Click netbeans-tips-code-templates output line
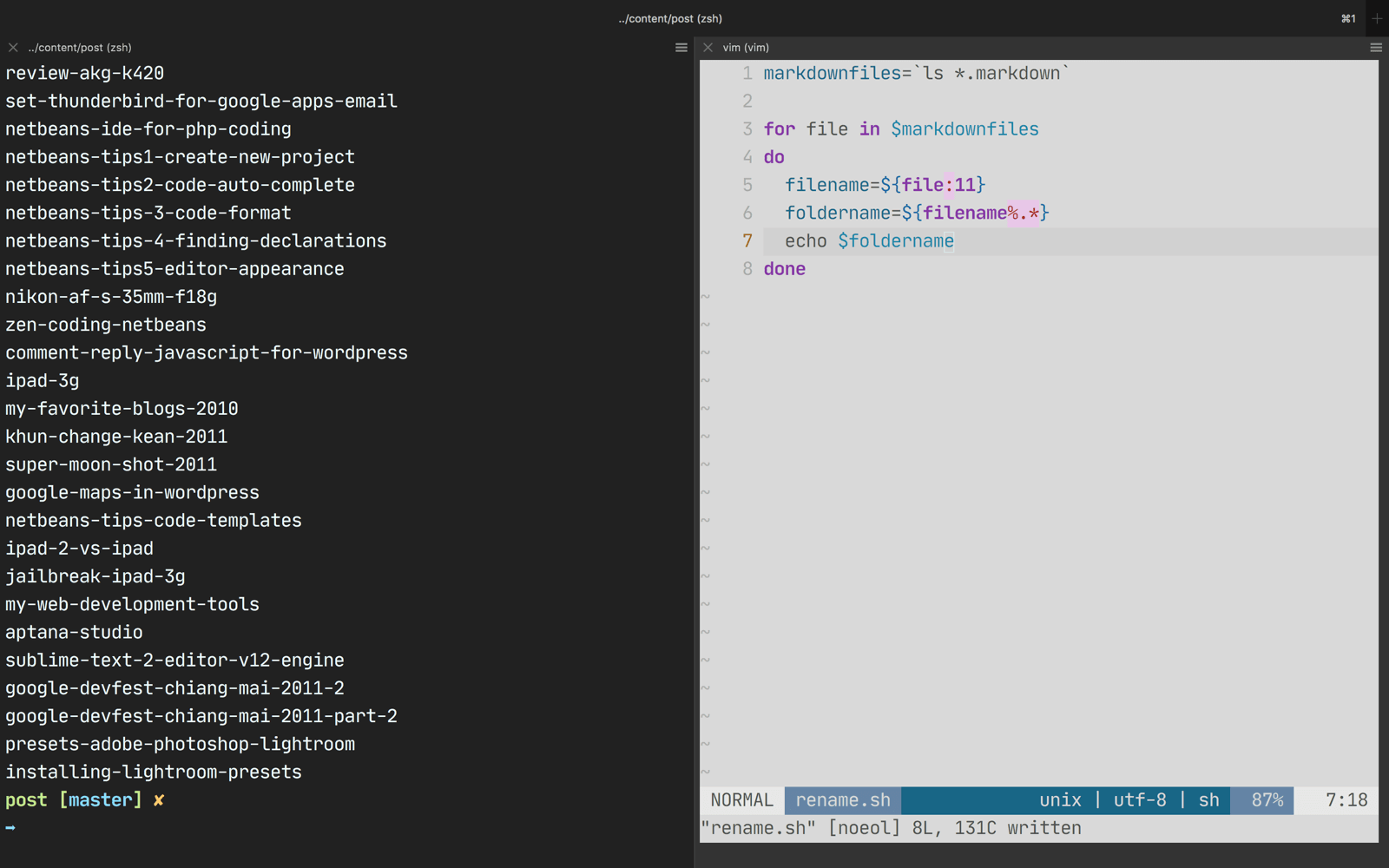The width and height of the screenshot is (1389, 868). (x=154, y=521)
